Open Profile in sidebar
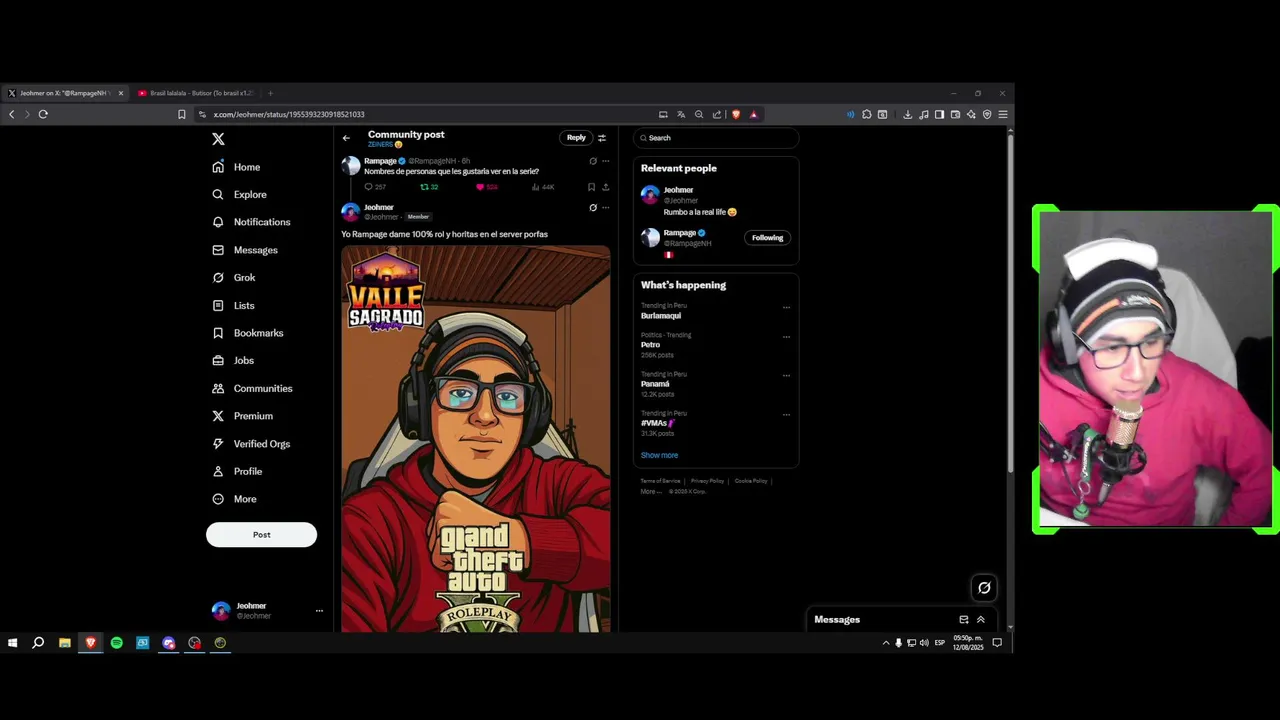The image size is (1280, 720). pos(237,471)
